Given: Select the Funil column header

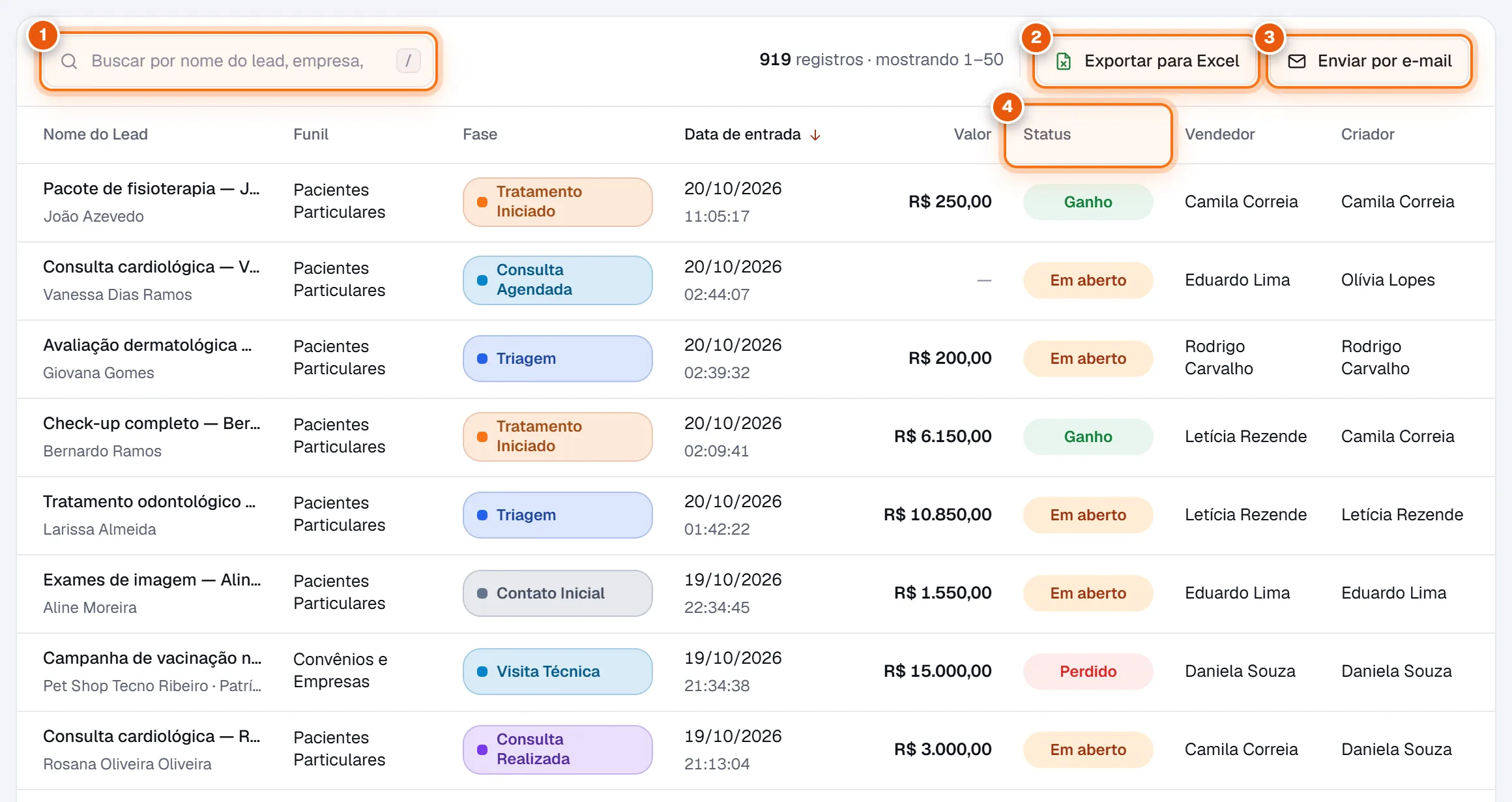Looking at the screenshot, I should 311,134.
